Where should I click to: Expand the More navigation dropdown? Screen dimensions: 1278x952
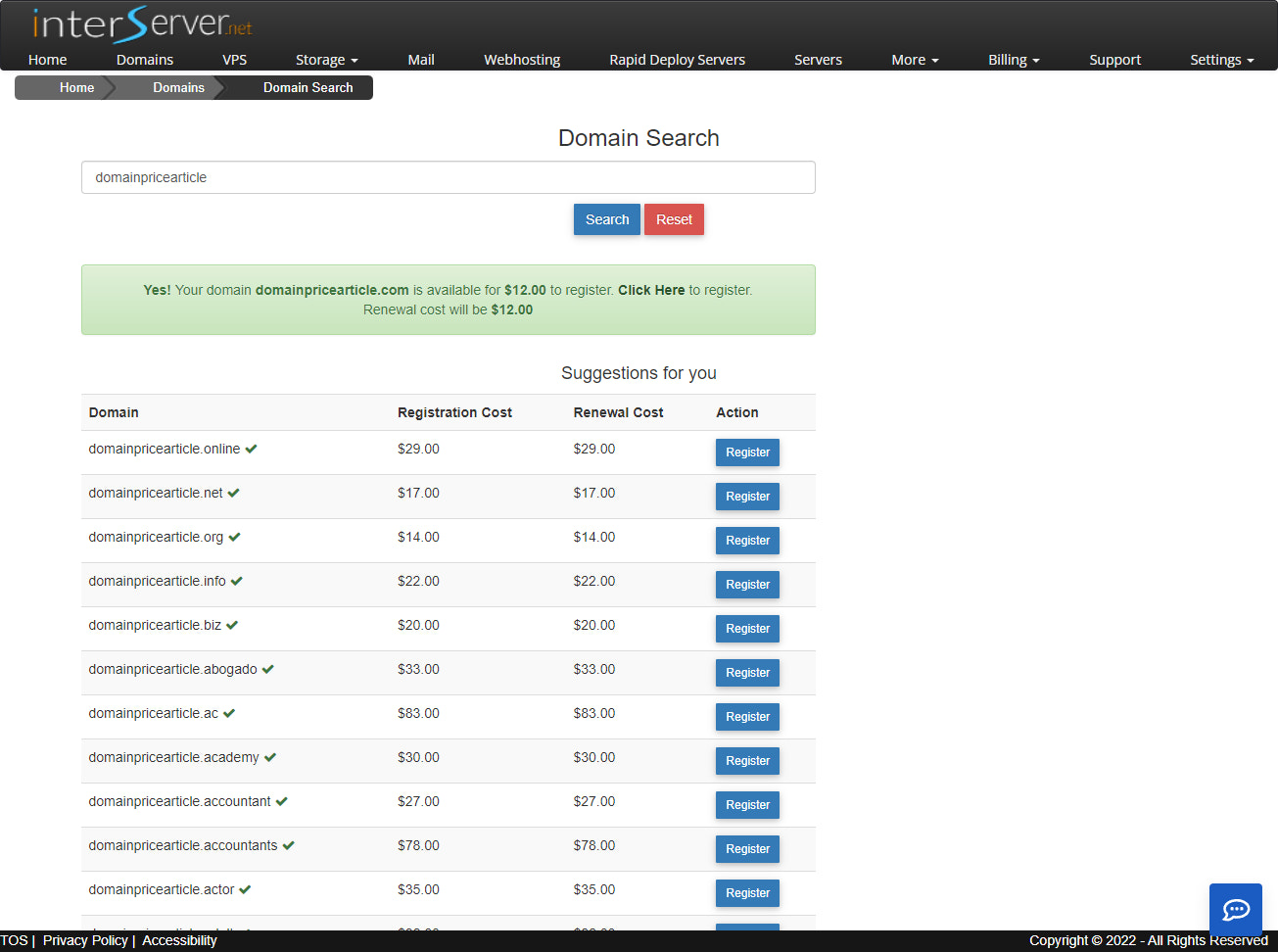[x=913, y=60]
